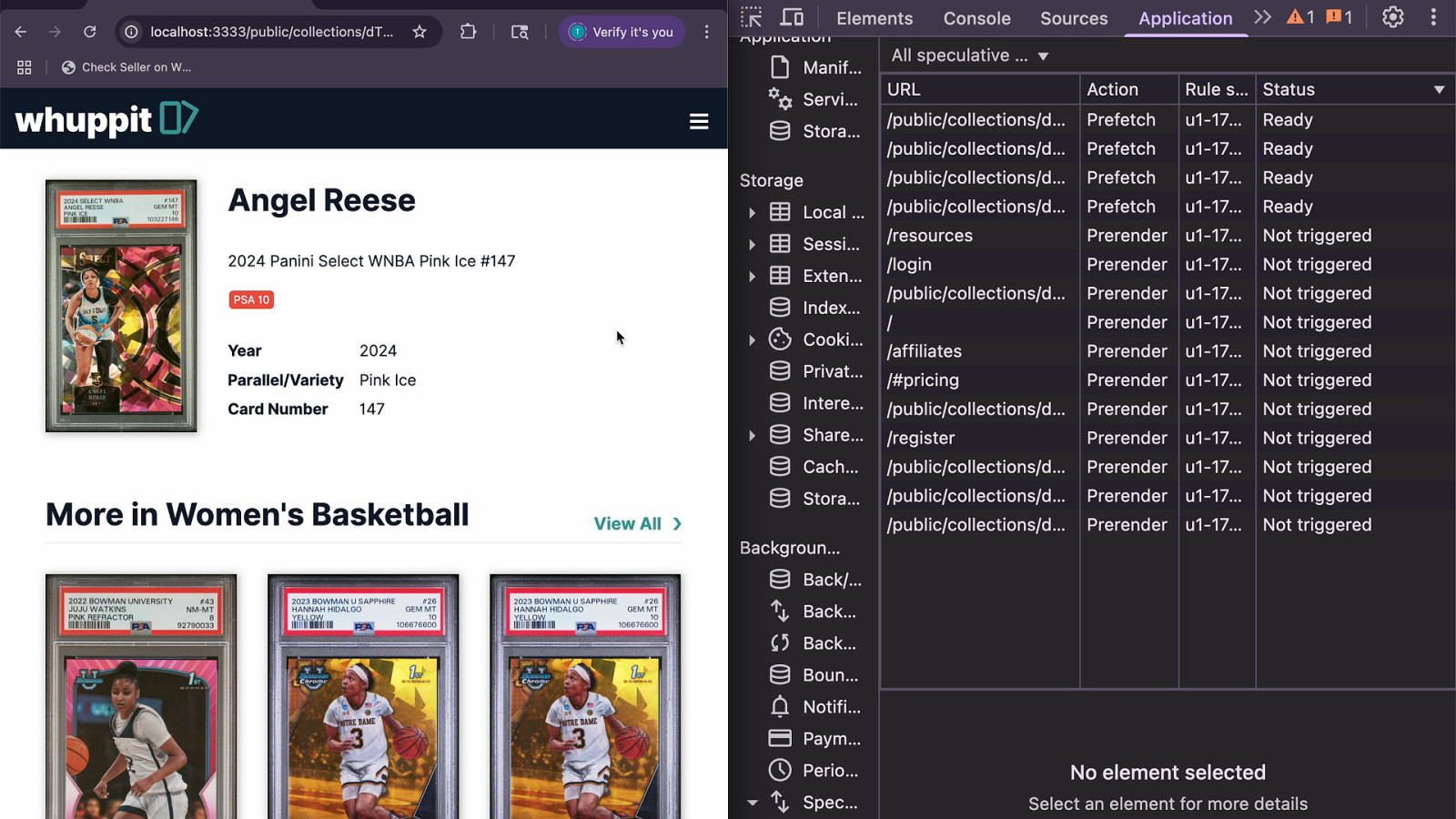Click the apps grid icon in bookmarks bar
The image size is (1456, 819).
pos(25,67)
